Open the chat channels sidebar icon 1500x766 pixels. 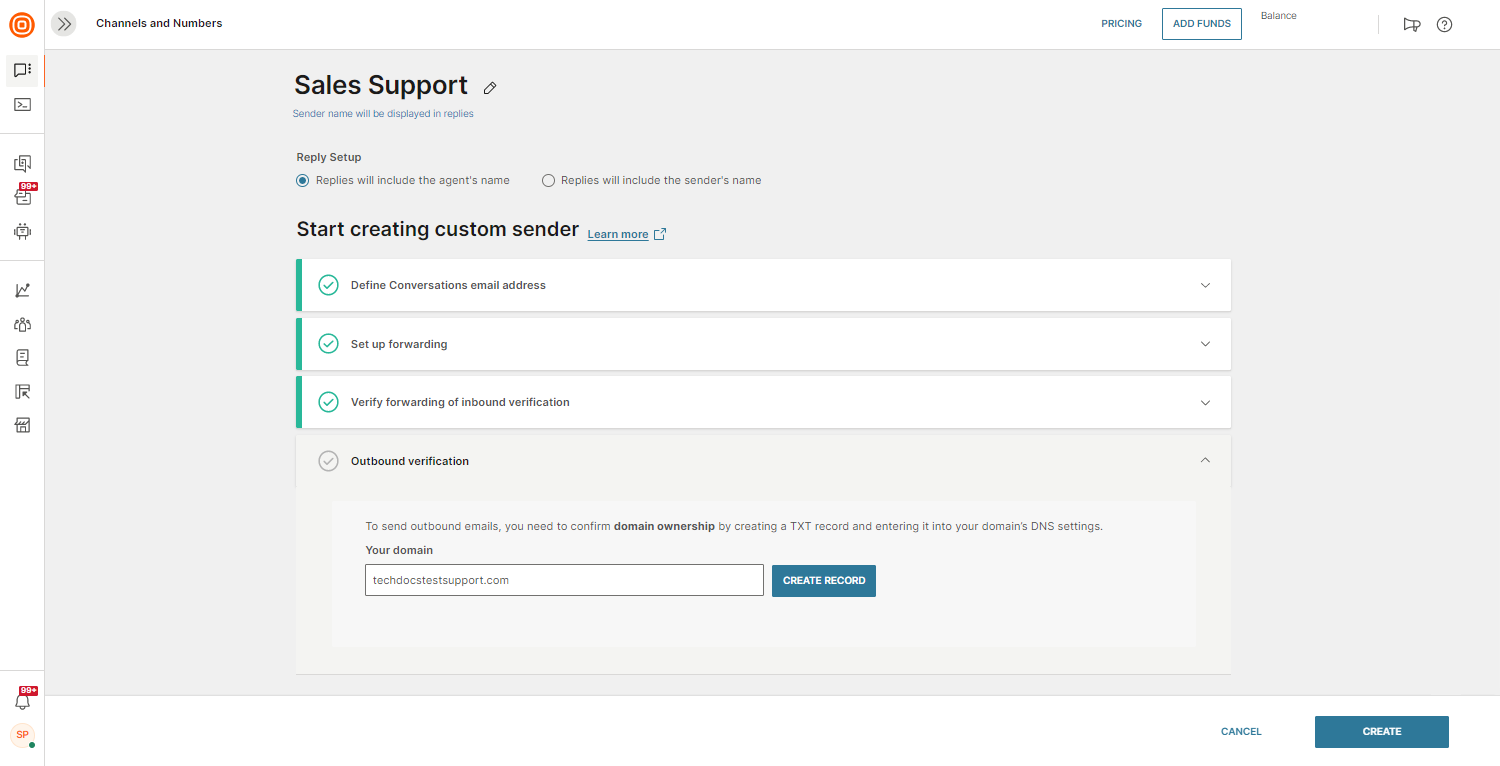click(x=22, y=70)
